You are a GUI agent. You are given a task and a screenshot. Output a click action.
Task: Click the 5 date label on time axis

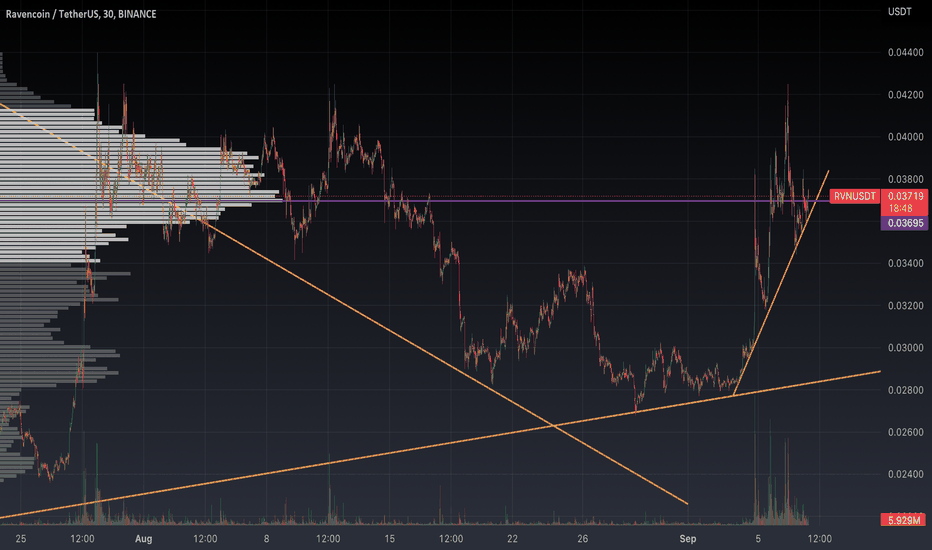pos(758,539)
